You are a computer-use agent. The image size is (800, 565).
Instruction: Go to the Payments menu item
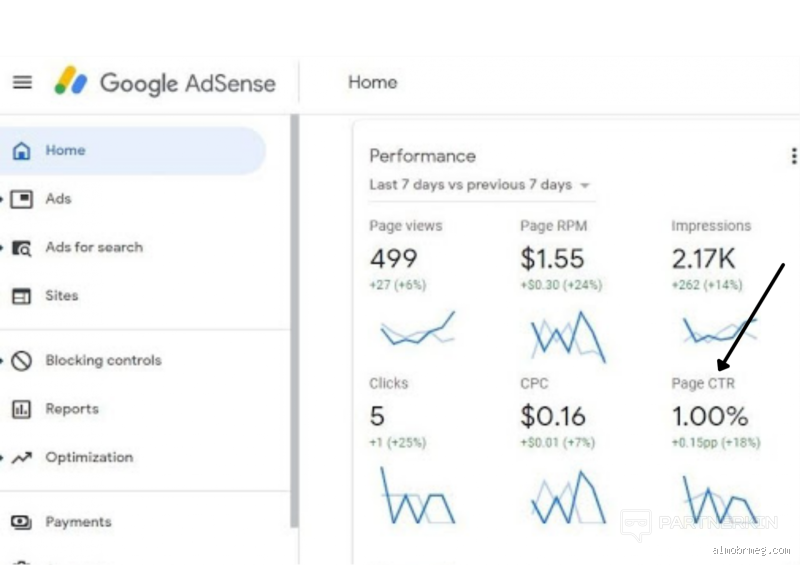click(78, 522)
